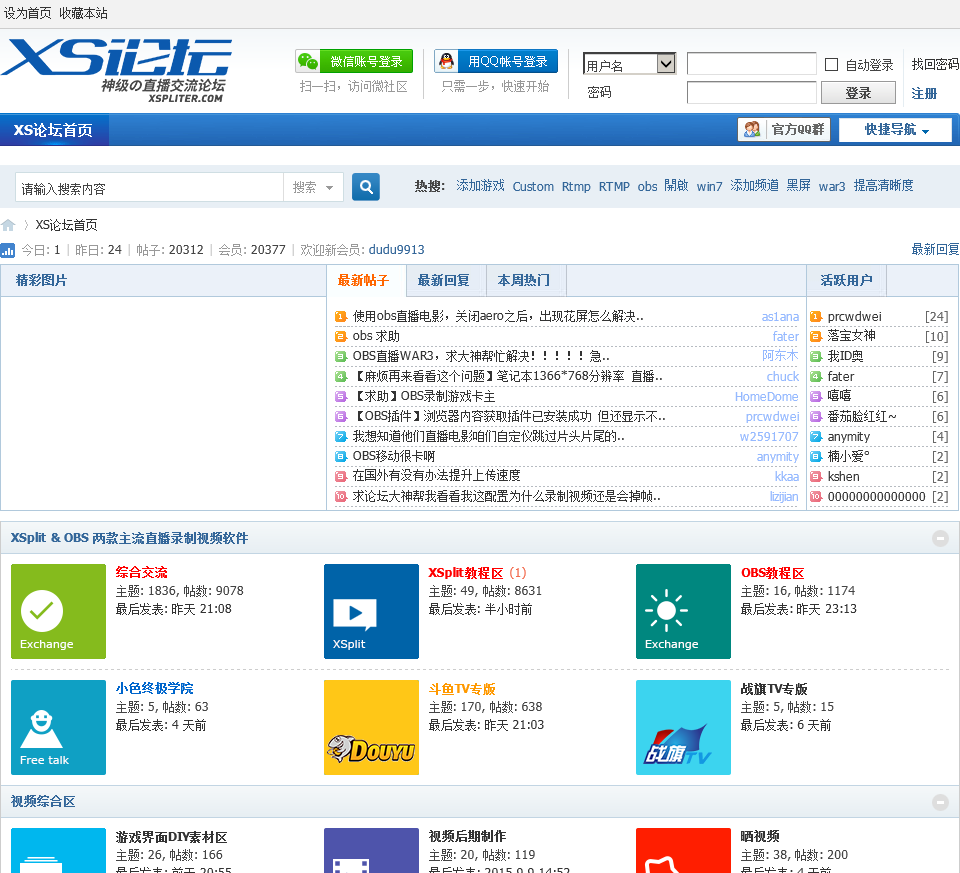Click the search content input field

click(x=150, y=188)
